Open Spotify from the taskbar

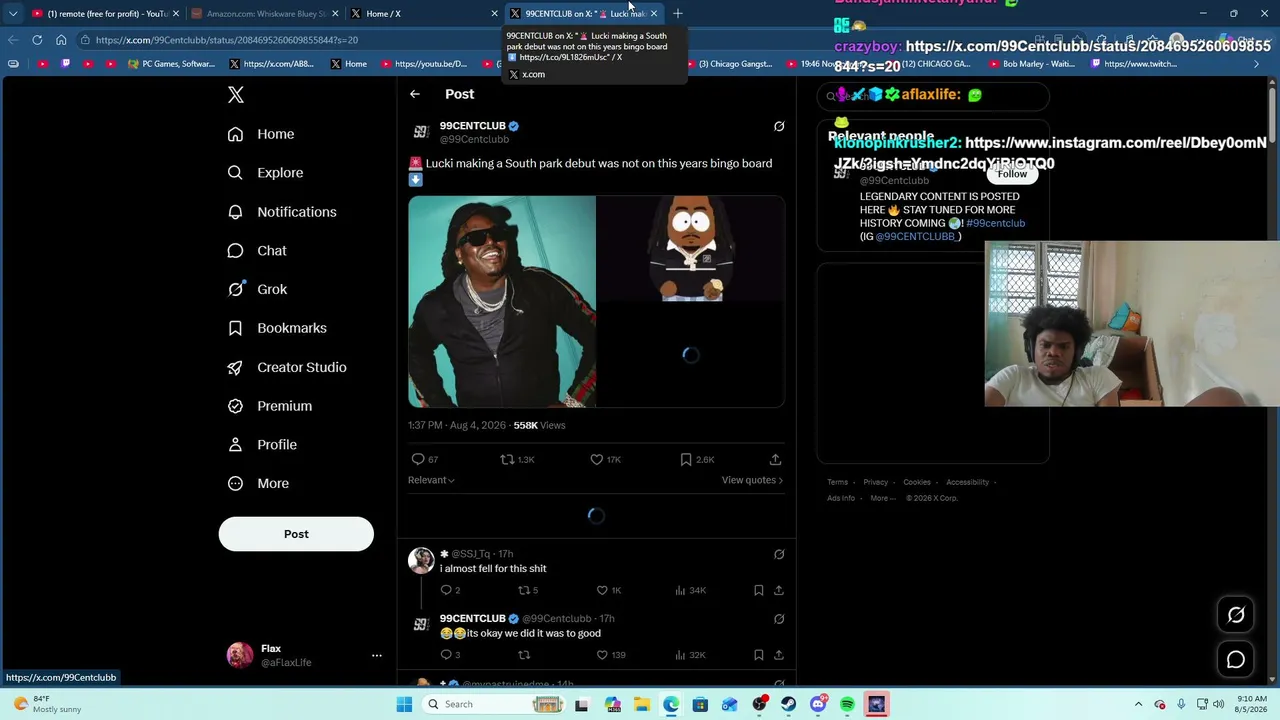848,704
